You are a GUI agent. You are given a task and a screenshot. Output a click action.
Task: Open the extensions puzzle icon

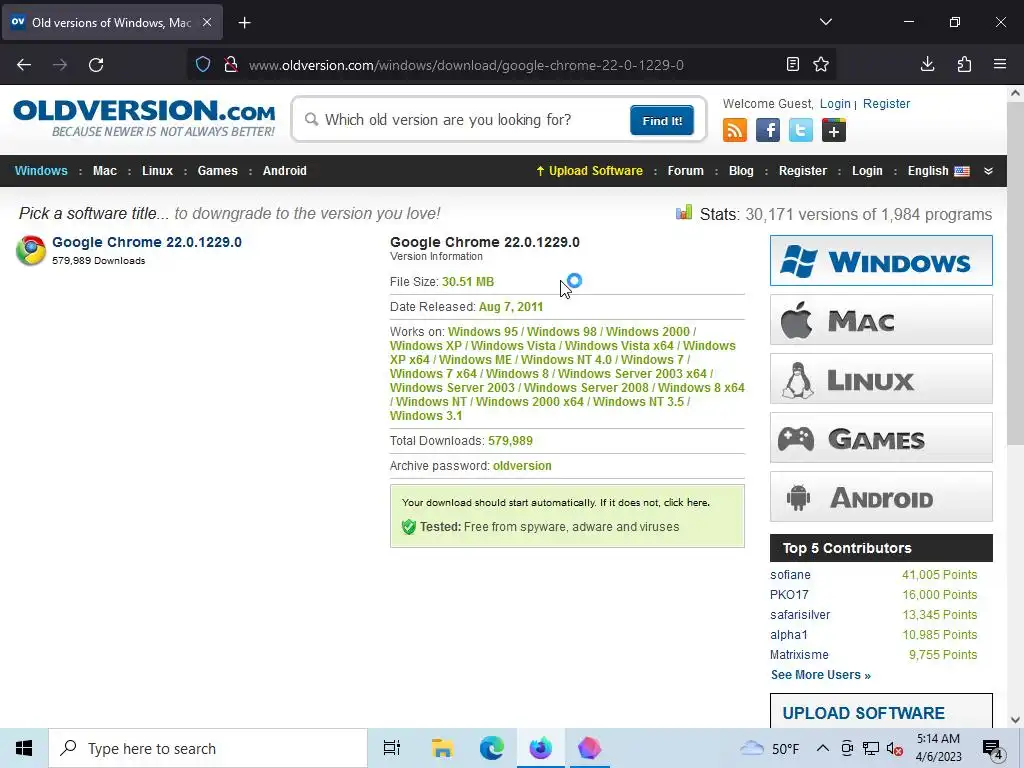(x=964, y=64)
